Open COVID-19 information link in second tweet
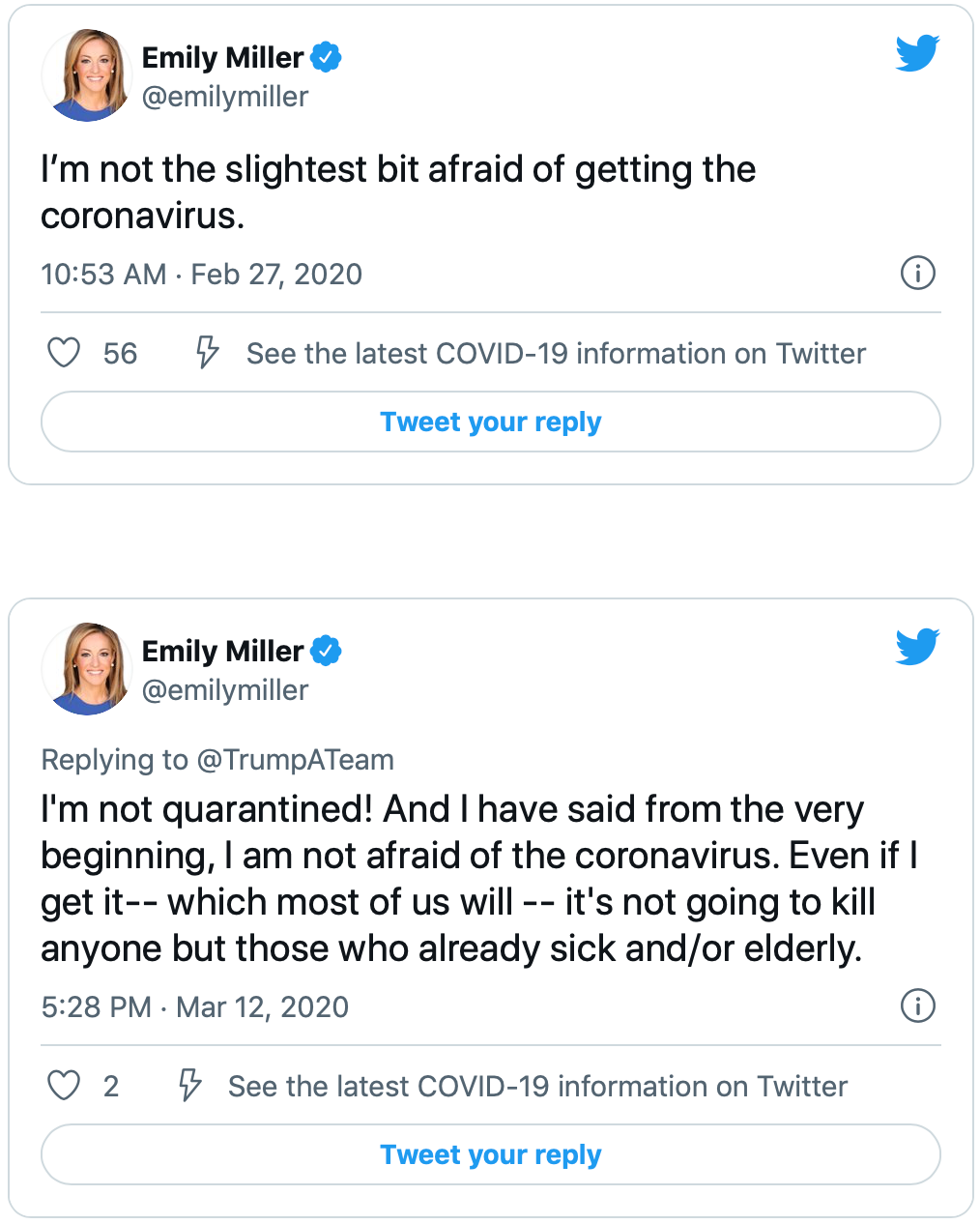The width and height of the screenshot is (980, 1224). (x=537, y=1087)
